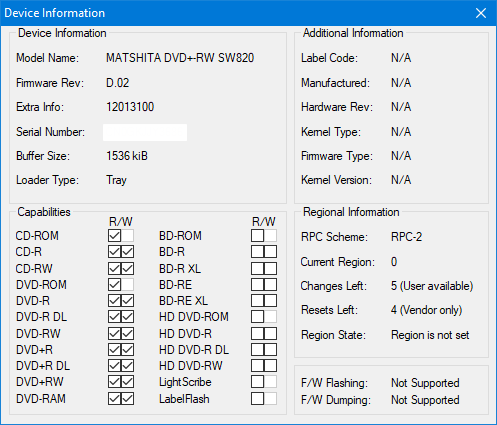
Task: Select the Extra Info value 12013100
Action: click(130, 107)
